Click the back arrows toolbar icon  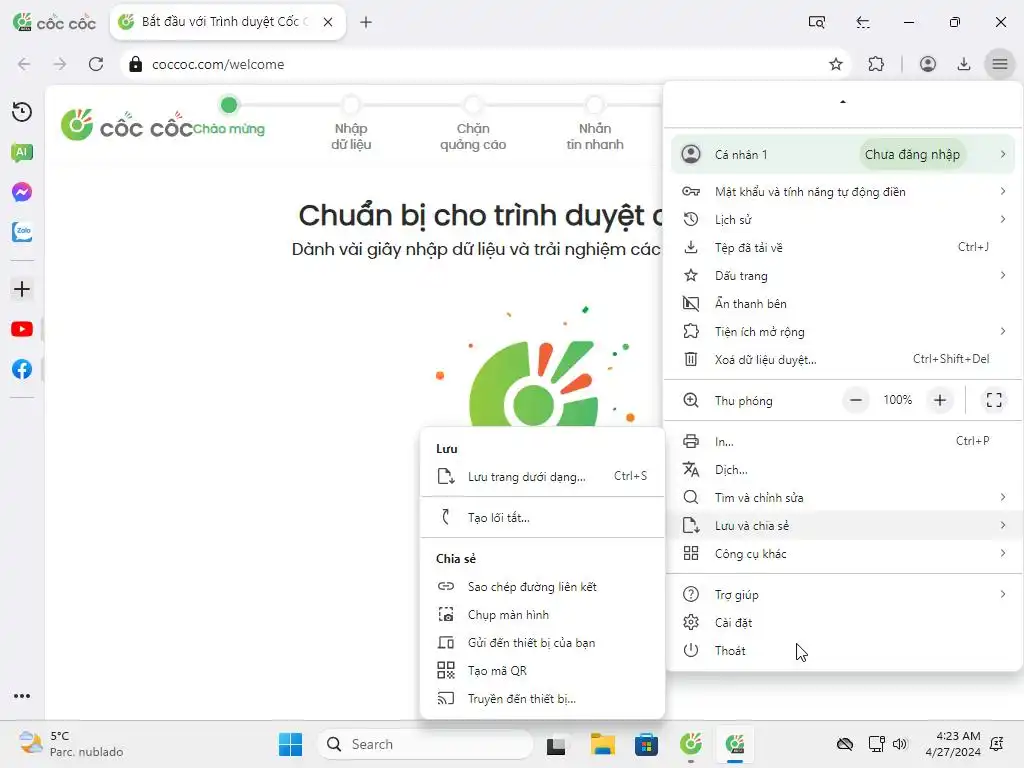pos(863,22)
